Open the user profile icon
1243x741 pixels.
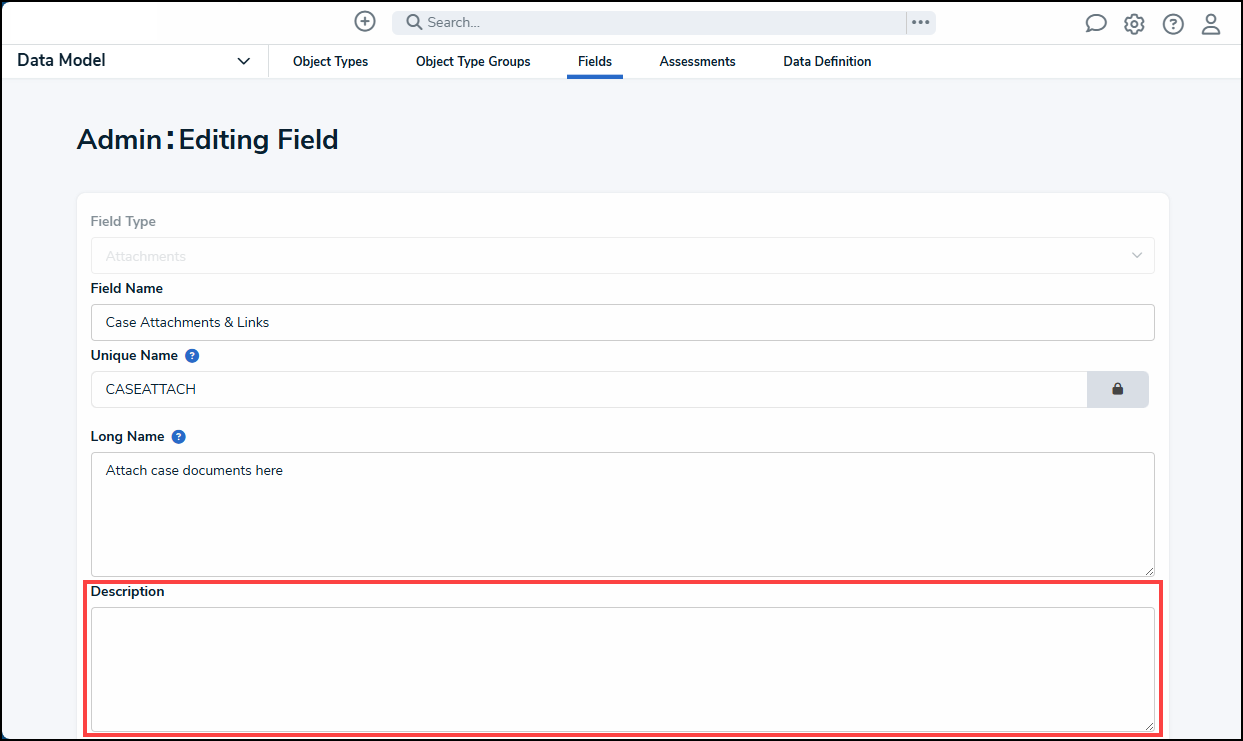[x=1211, y=22]
